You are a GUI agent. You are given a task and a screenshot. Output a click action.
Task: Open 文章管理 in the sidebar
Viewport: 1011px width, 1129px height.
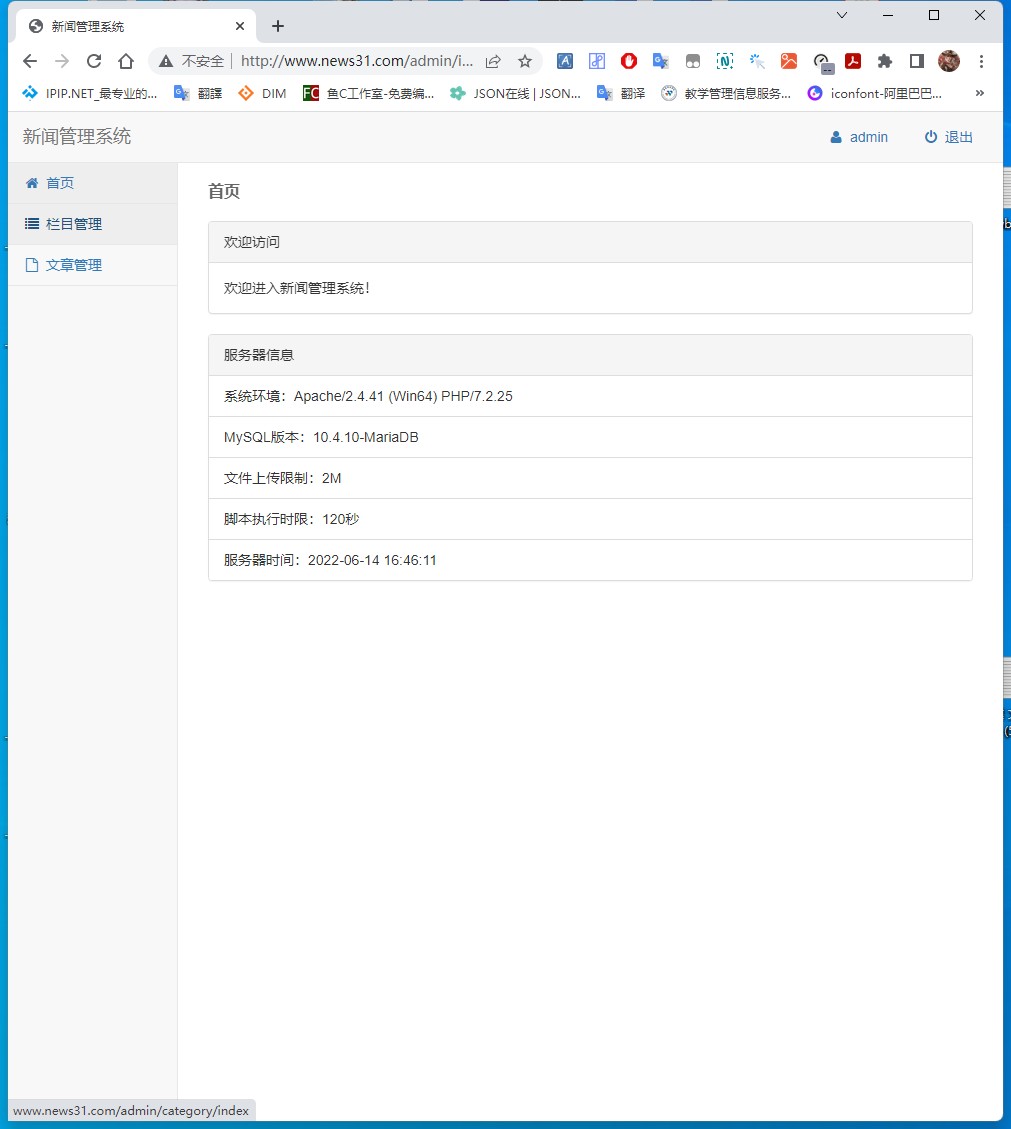click(73, 265)
